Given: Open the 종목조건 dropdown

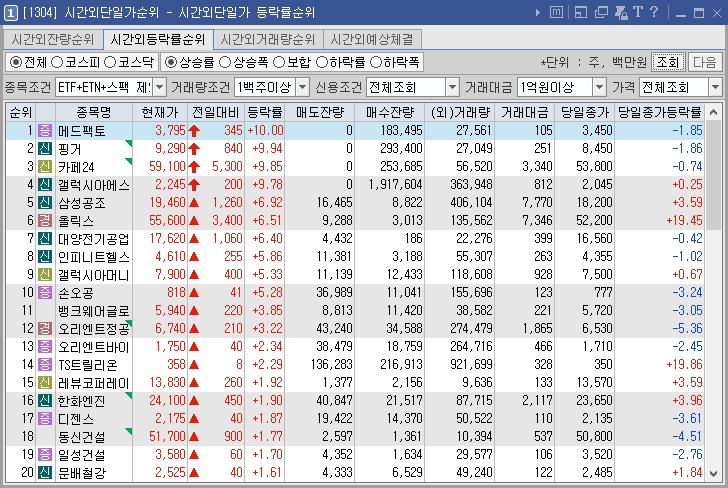Looking at the screenshot, I should coord(159,87).
